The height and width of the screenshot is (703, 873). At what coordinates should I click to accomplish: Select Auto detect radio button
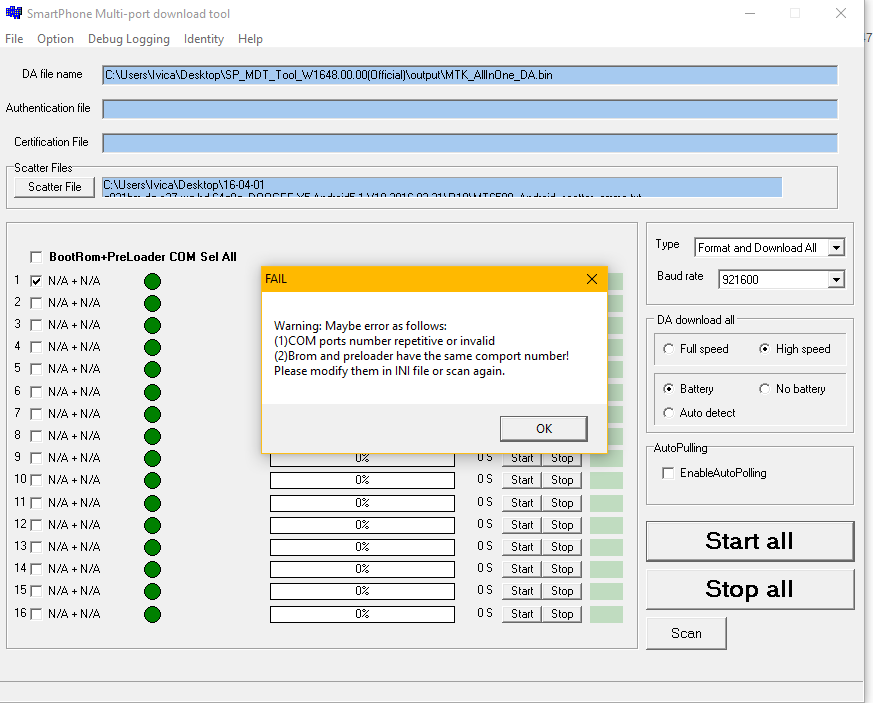[x=668, y=412]
